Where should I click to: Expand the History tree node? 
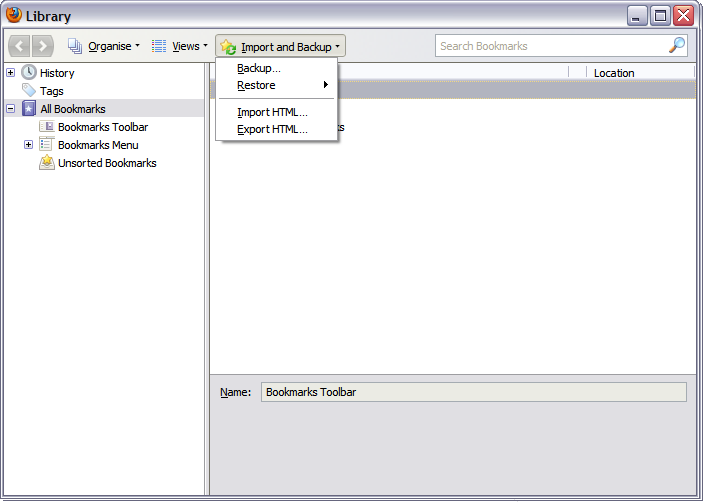tap(11, 73)
